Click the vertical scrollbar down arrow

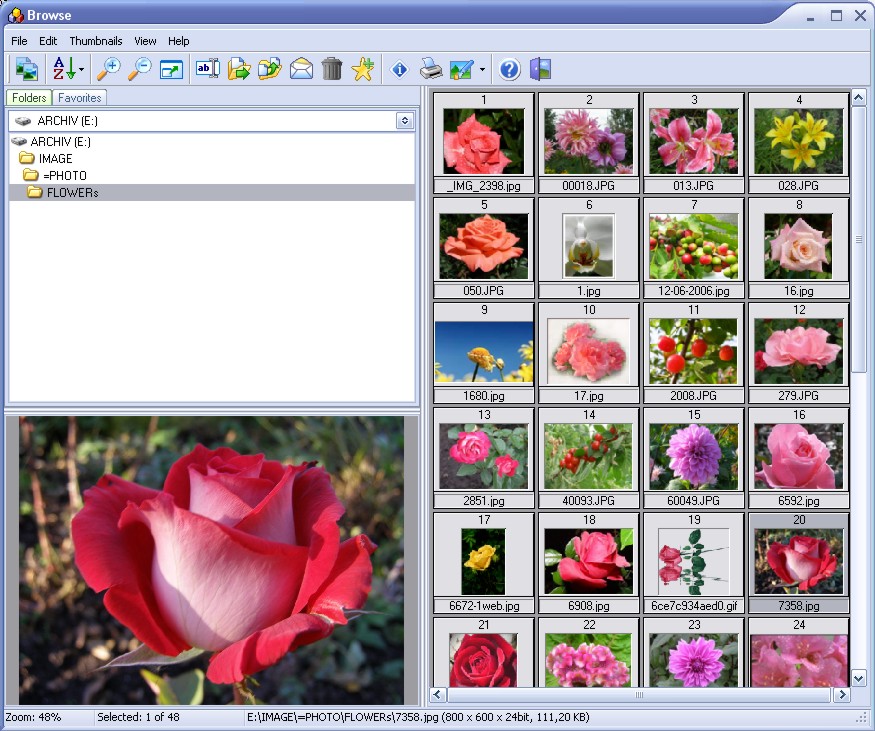tap(858, 679)
